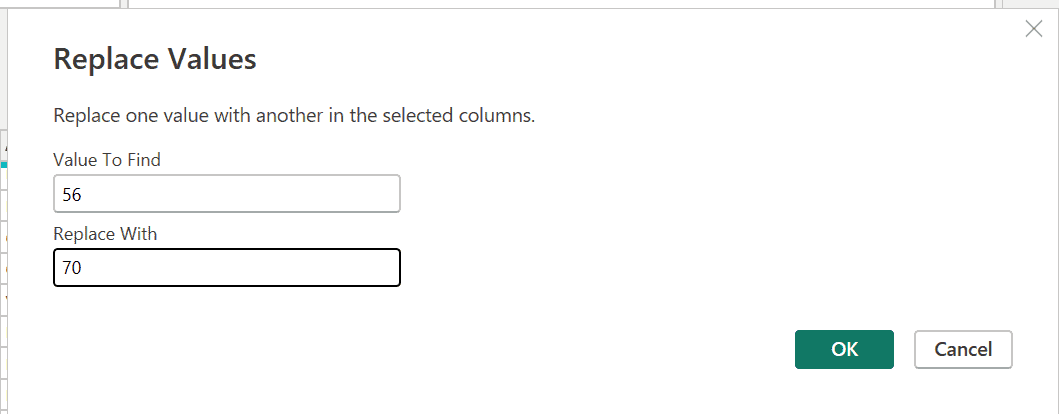Focus the Value To Find input field

click(227, 194)
